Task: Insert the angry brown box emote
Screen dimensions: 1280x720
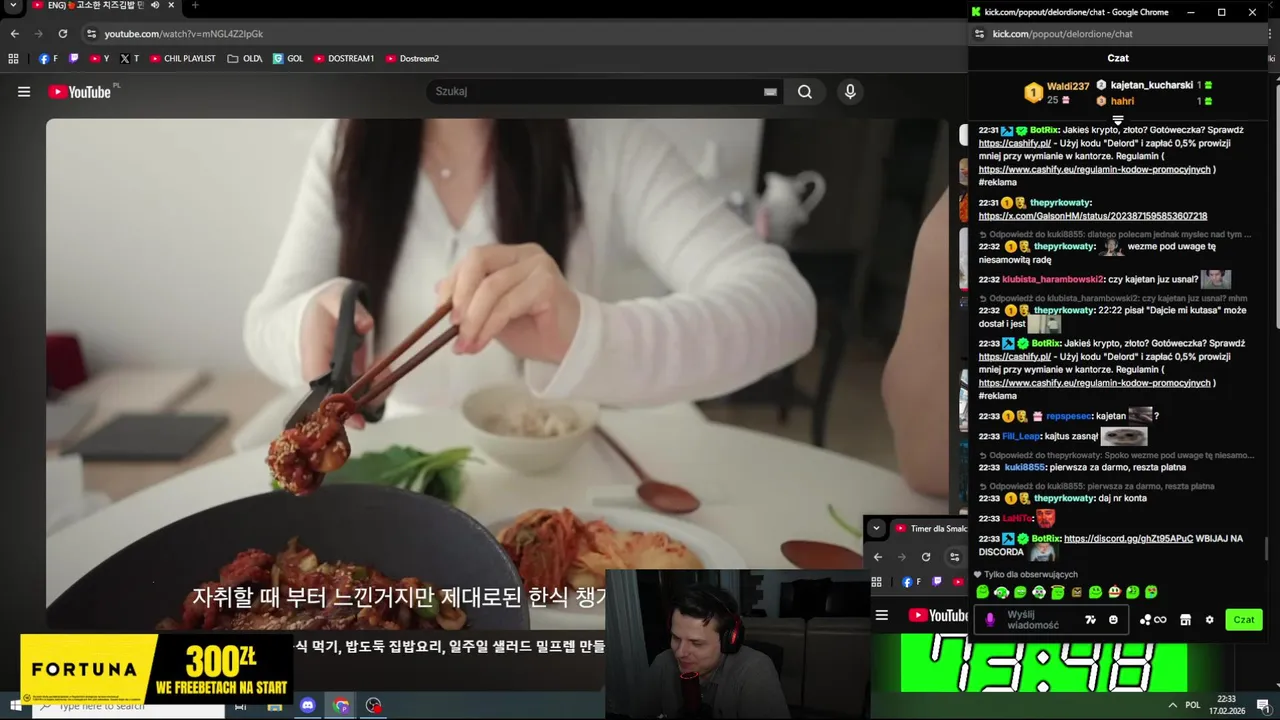Action: coord(1077,593)
